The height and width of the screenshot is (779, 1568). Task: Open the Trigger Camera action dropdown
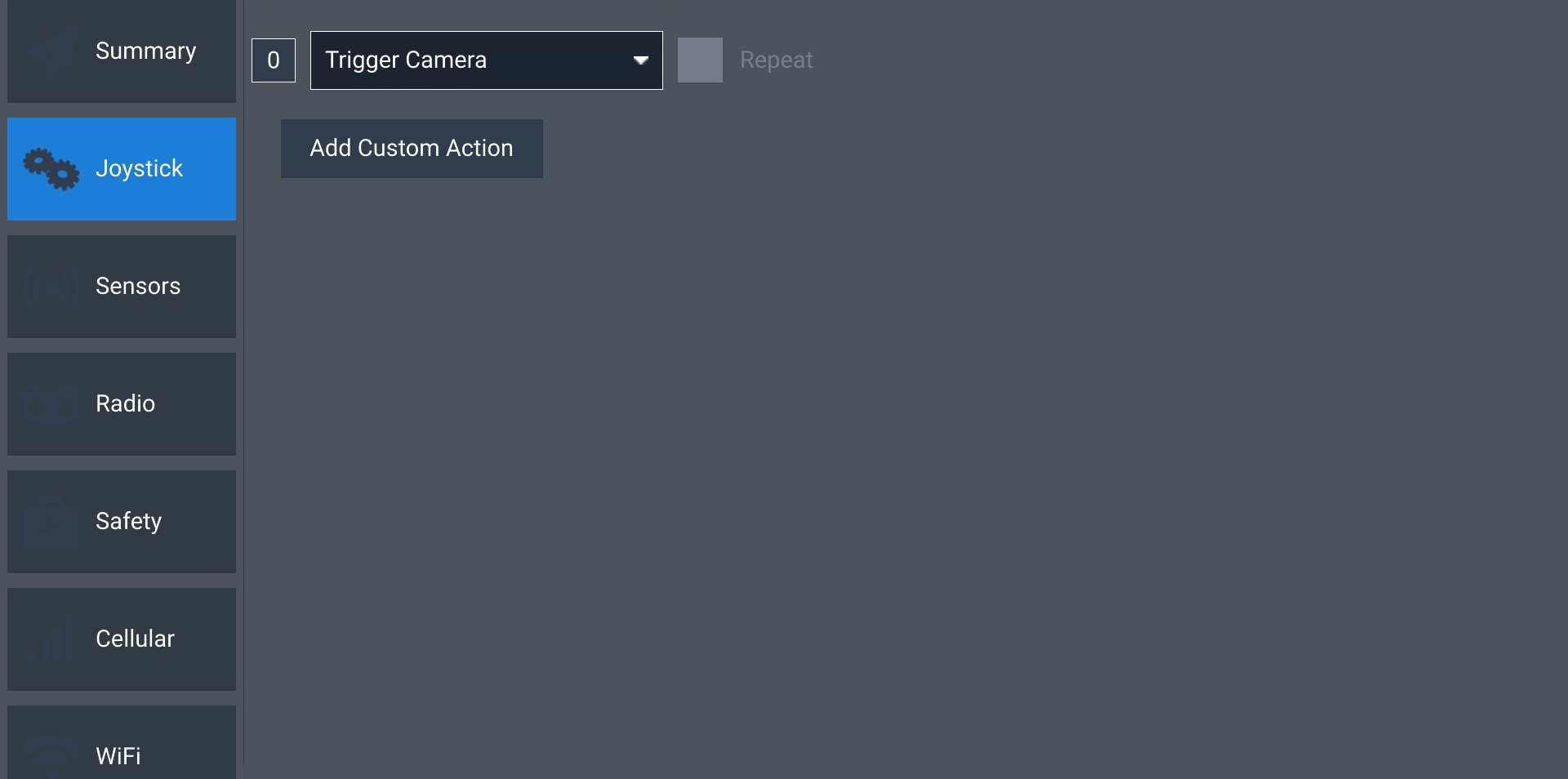pyautogui.click(x=474, y=60)
